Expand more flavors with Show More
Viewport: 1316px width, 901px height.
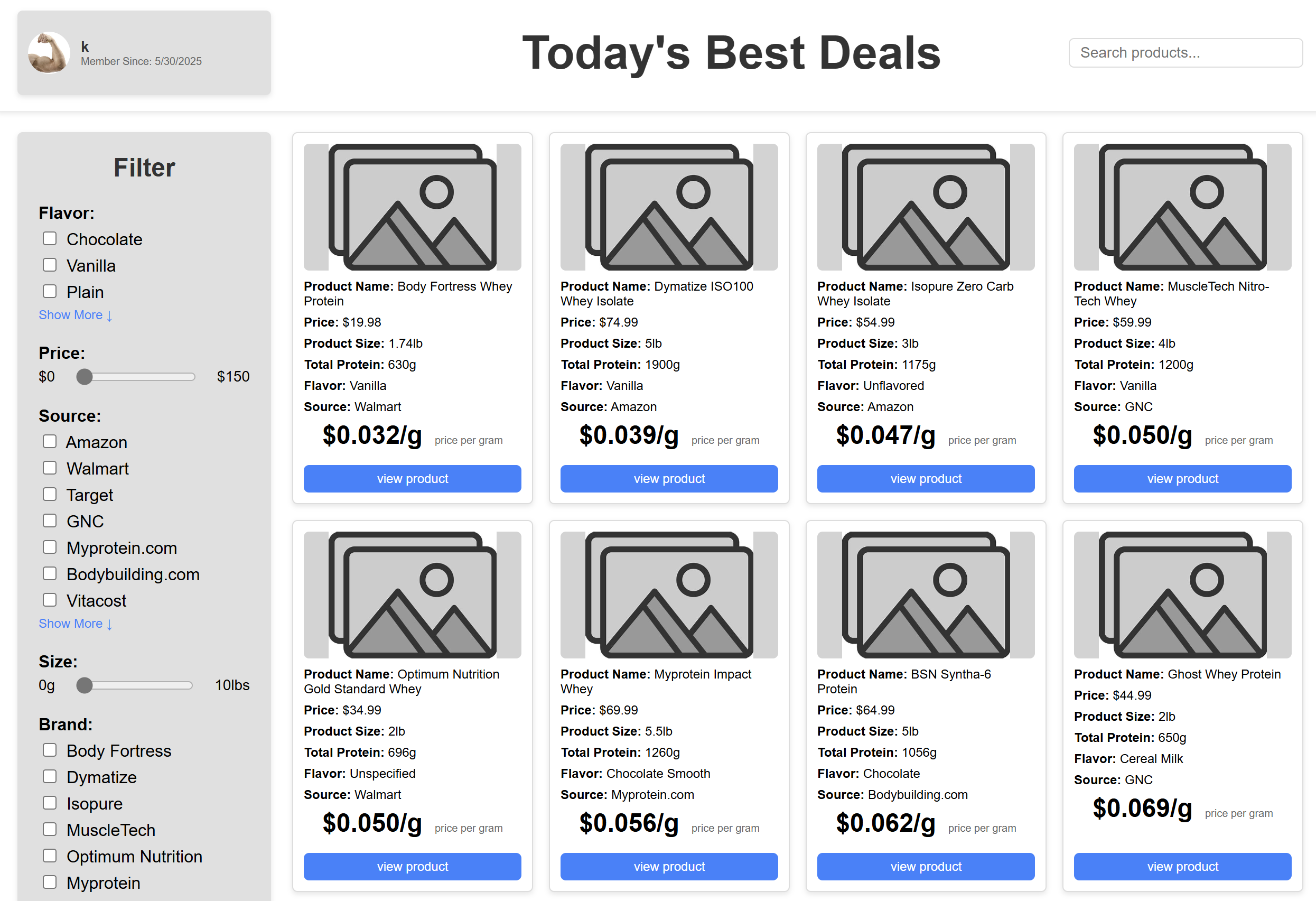pos(76,315)
